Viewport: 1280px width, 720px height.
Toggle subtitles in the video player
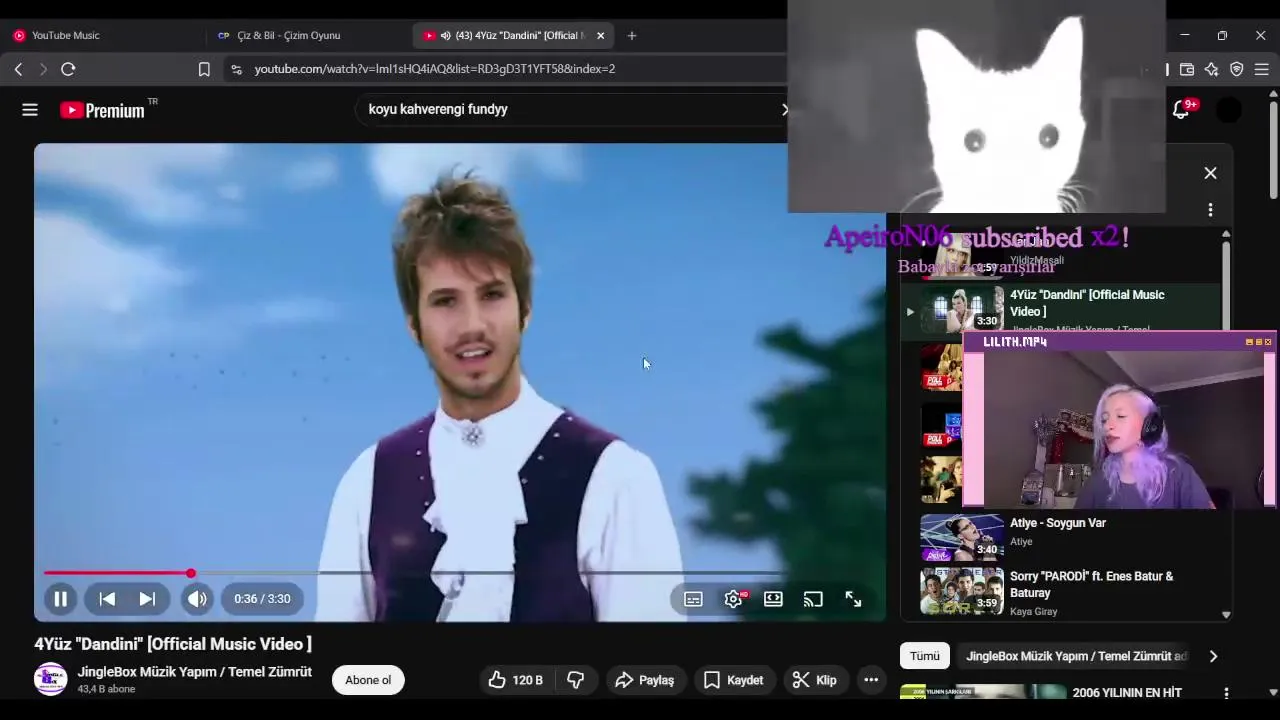point(693,599)
